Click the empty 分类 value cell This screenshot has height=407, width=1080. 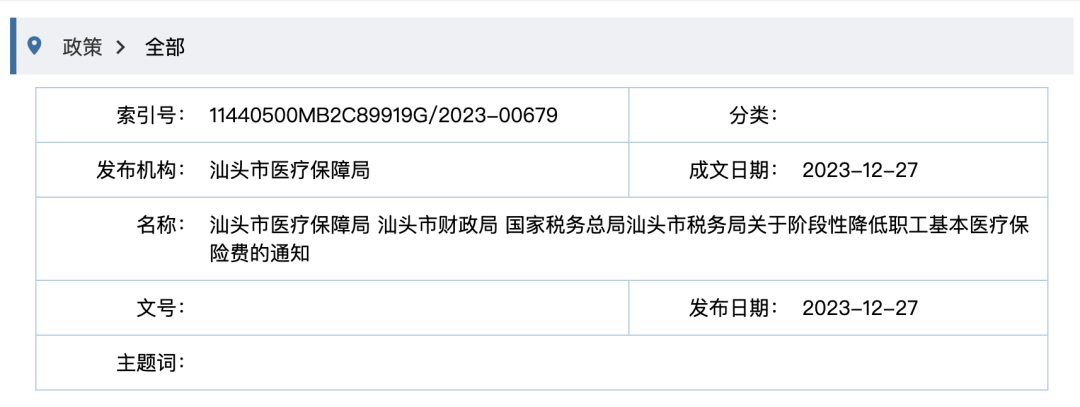[x=910, y=116]
